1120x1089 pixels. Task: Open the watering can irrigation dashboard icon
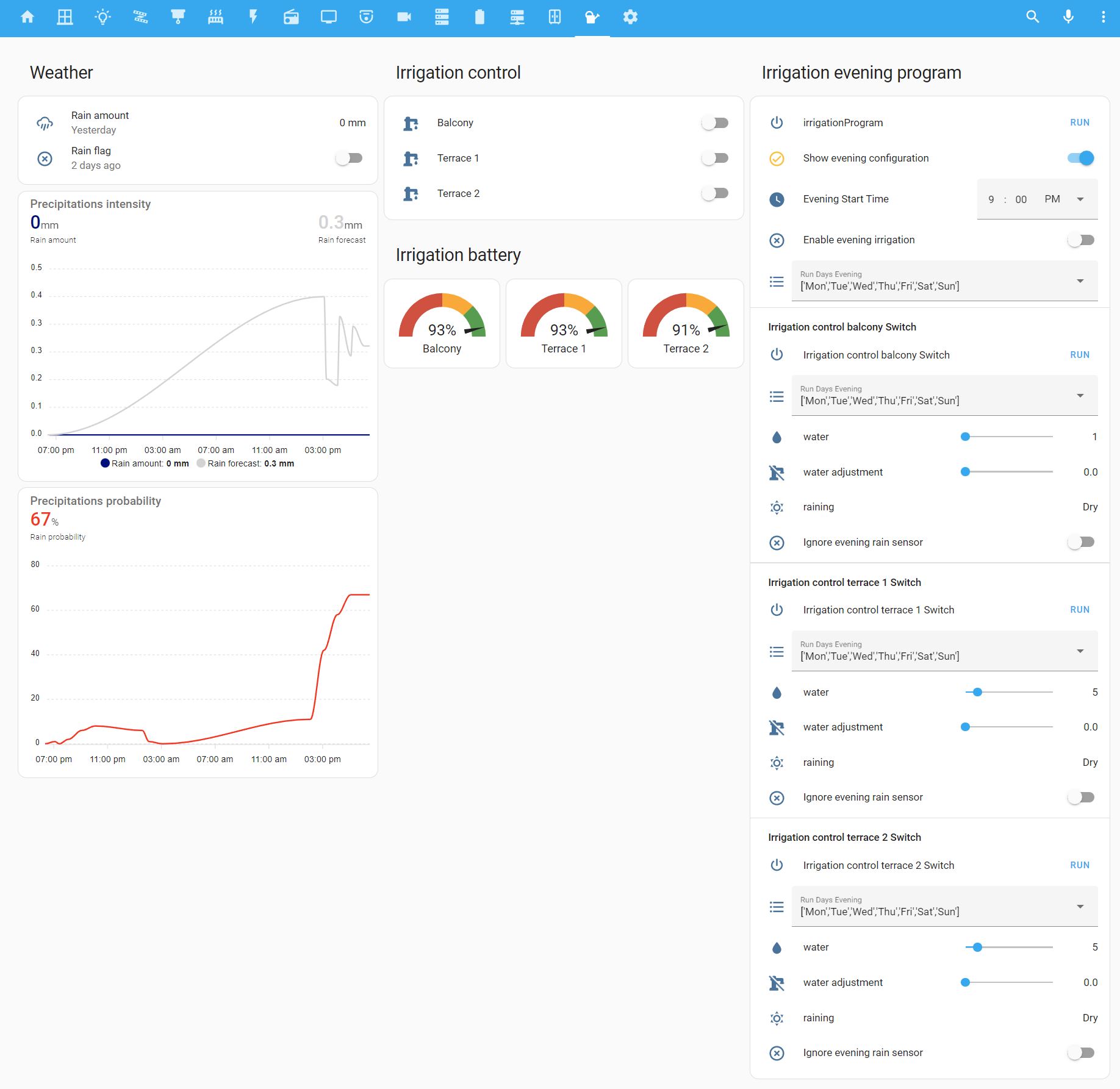pos(592,17)
